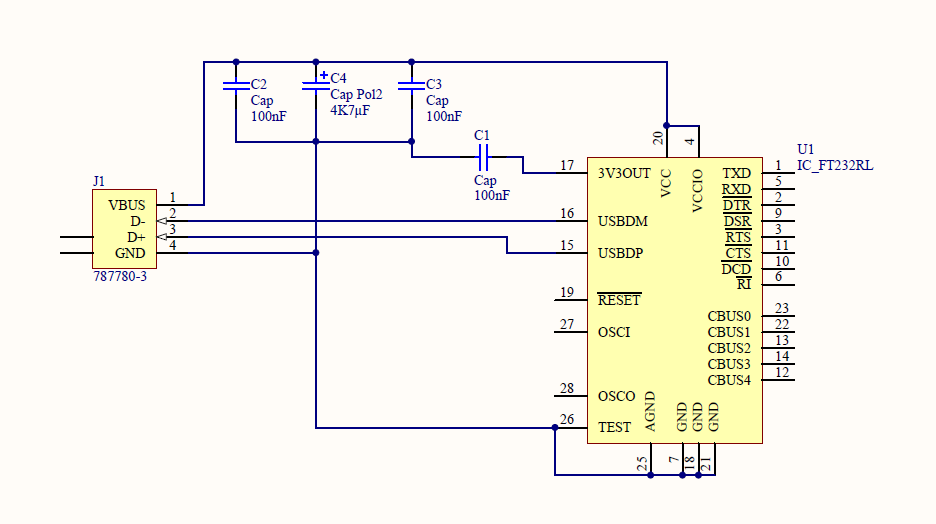This screenshot has height=524, width=936.
Task: Click pin number 27 at OSCI
Action: [x=567, y=325]
